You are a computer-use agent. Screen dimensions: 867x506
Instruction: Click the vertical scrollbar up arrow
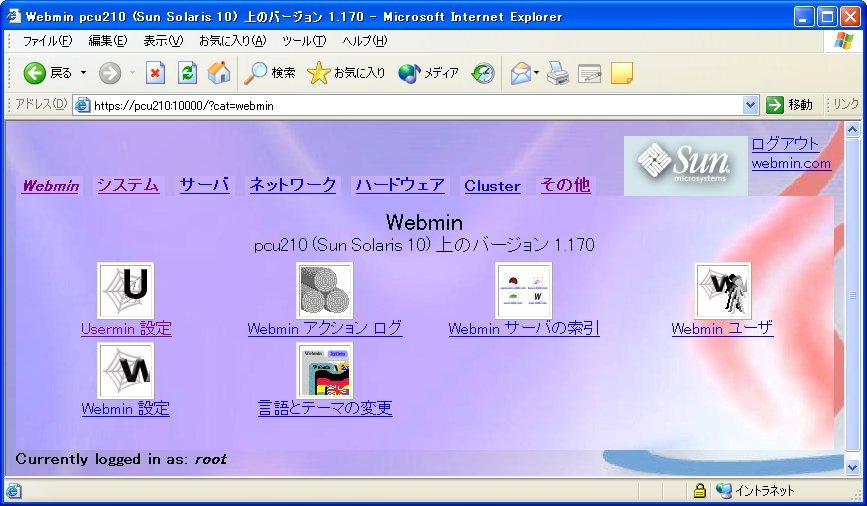click(x=852, y=130)
